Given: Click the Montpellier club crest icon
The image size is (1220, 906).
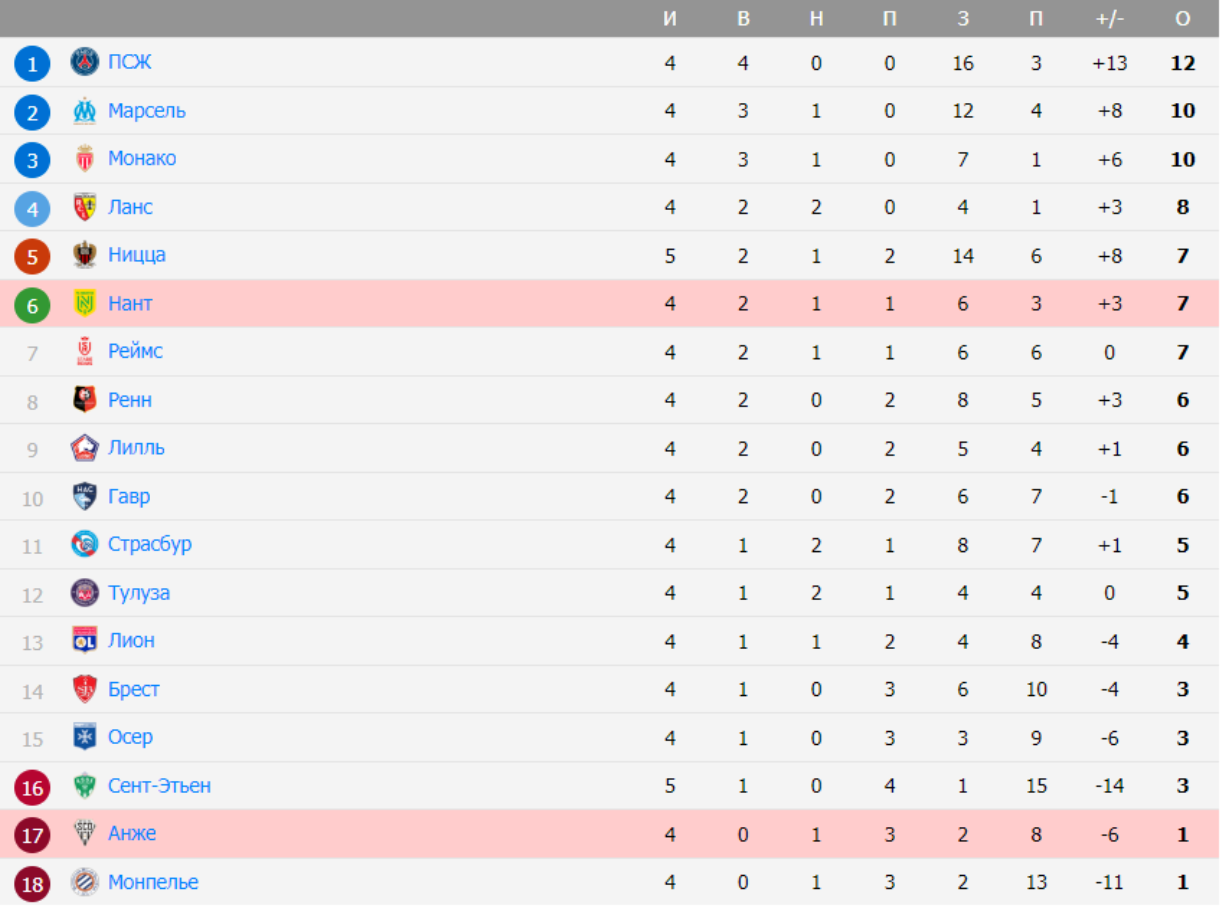Looking at the screenshot, I should [85, 882].
